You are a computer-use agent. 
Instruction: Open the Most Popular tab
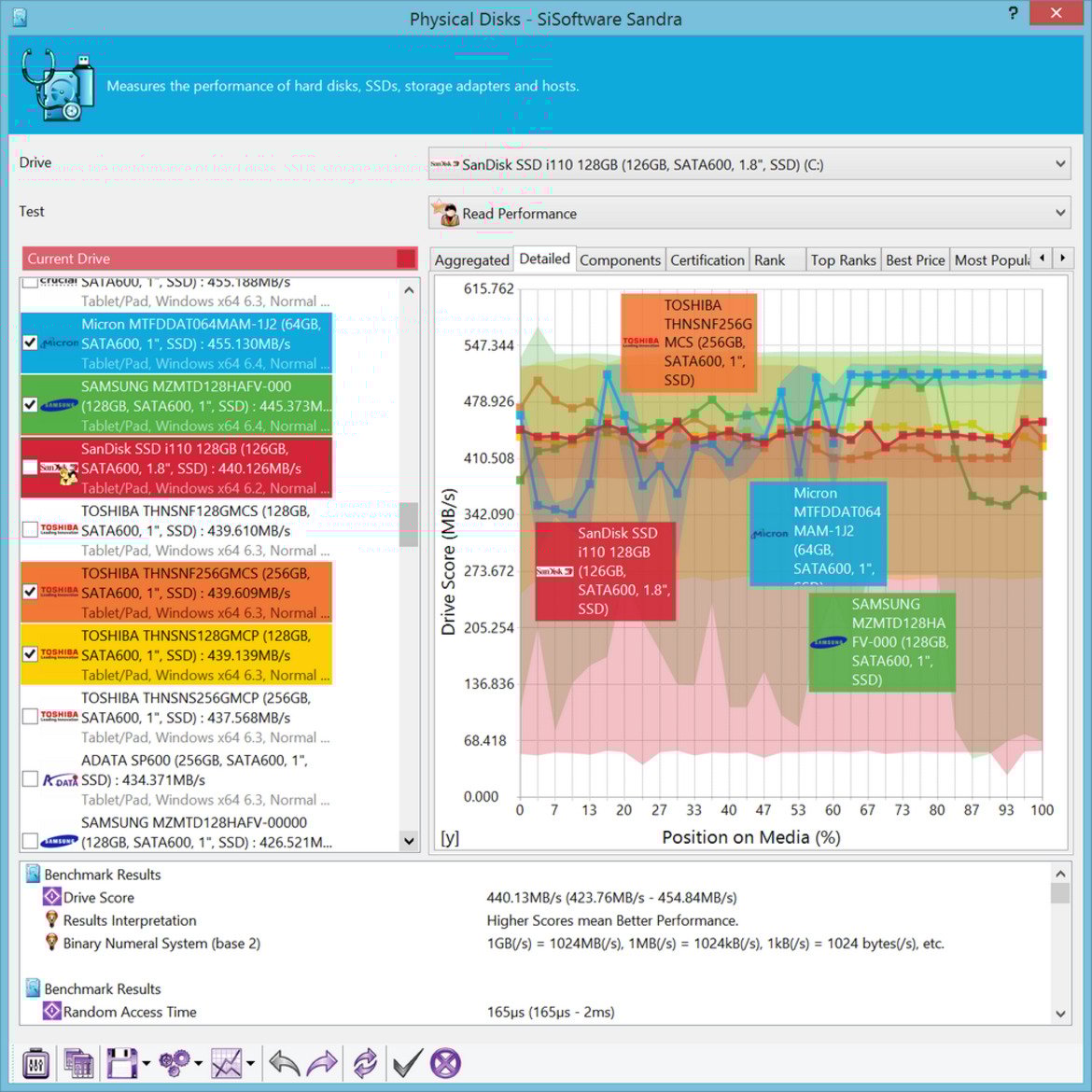[x=991, y=259]
